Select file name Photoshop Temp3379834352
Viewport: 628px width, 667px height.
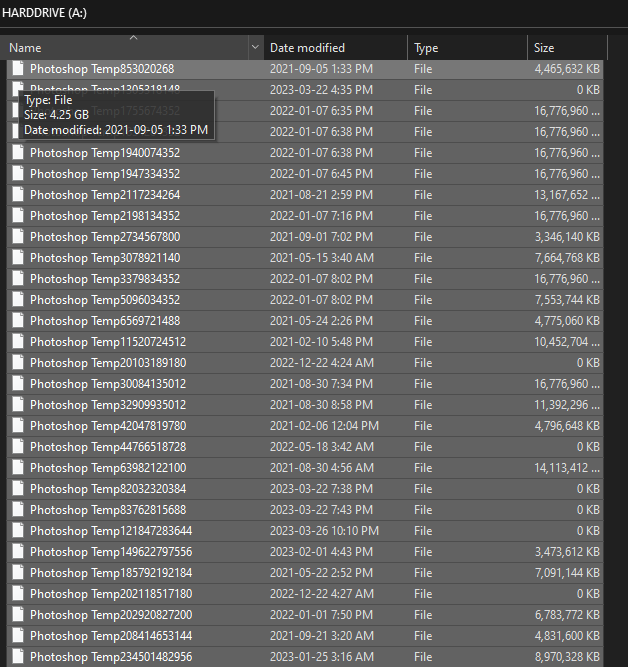click(x=105, y=279)
